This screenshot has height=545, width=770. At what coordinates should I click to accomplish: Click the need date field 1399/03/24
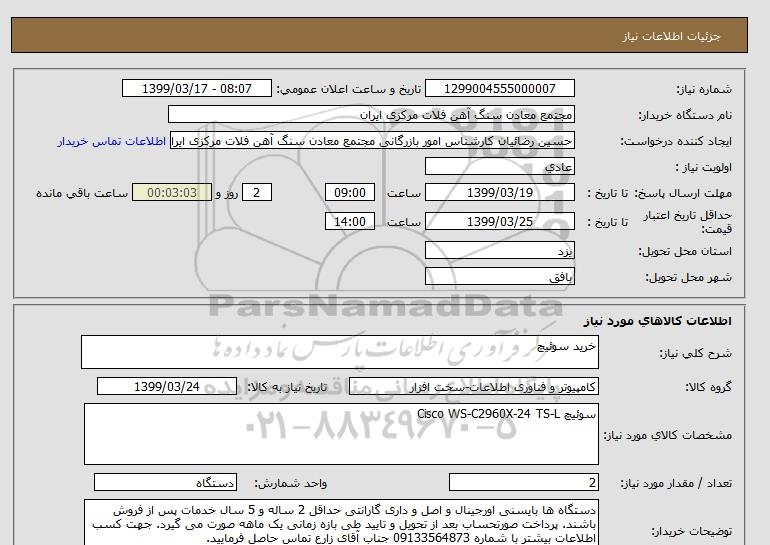tap(167, 386)
